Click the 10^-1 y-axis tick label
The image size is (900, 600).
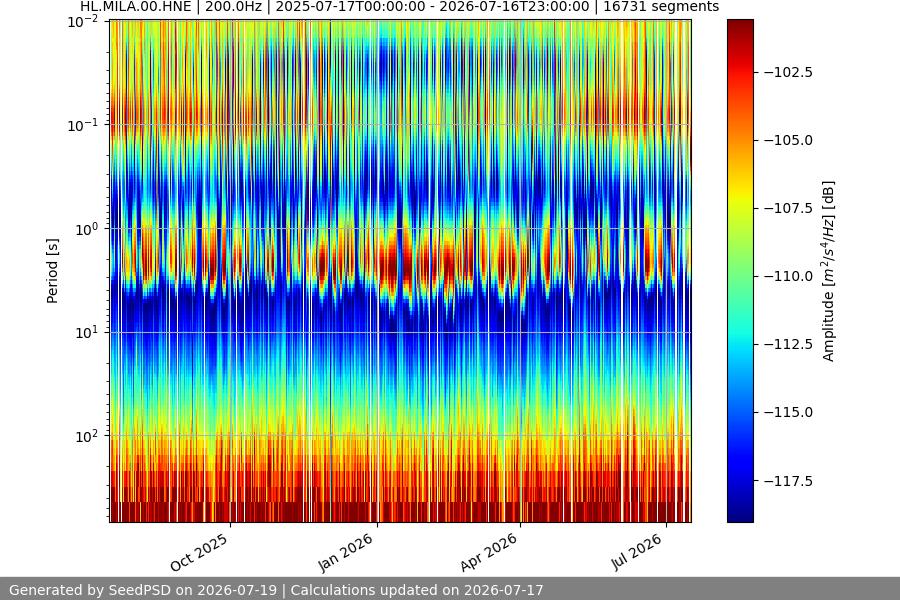click(x=83, y=126)
